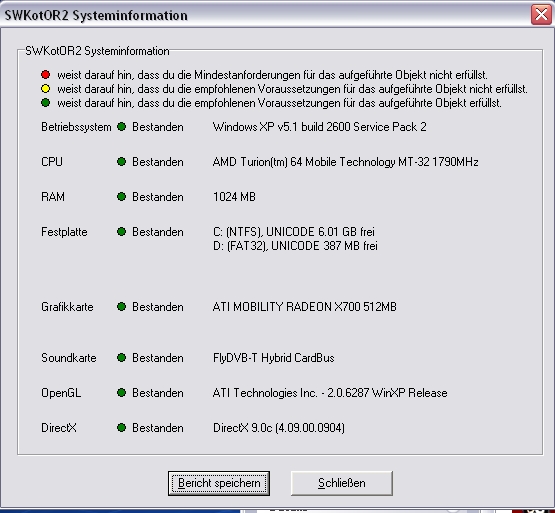555x513 pixels.
Task: Click green status dot next to Betriebssystem
Action: 121,126
